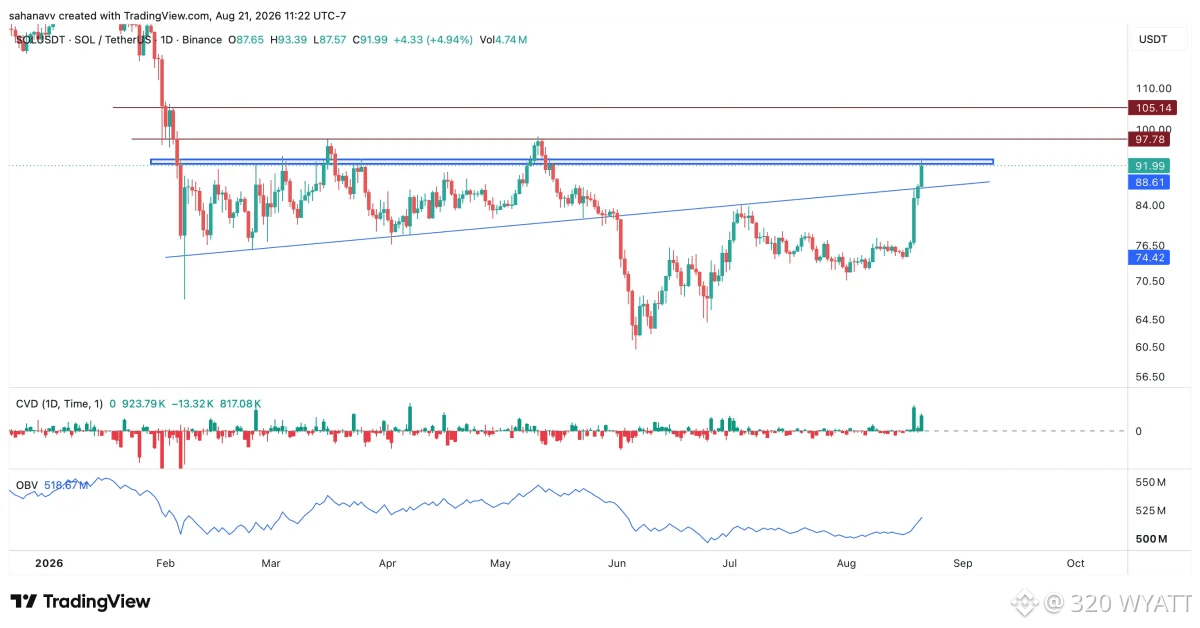Click the 56.50 price axis label
1200x628 pixels.
pyautogui.click(x=1152, y=377)
